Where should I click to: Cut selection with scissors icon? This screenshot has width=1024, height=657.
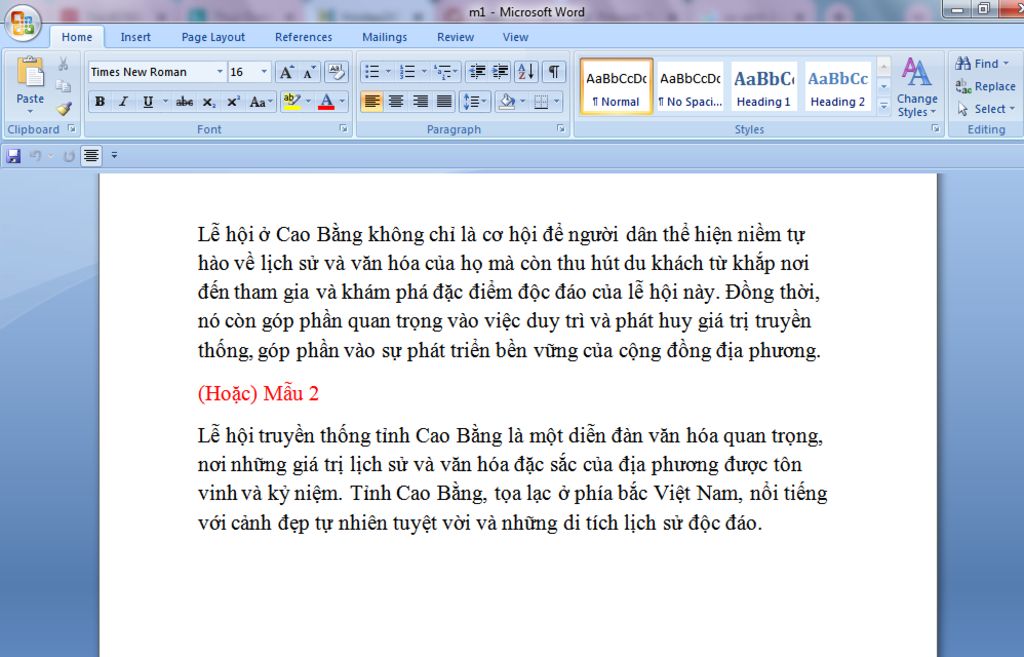point(63,64)
